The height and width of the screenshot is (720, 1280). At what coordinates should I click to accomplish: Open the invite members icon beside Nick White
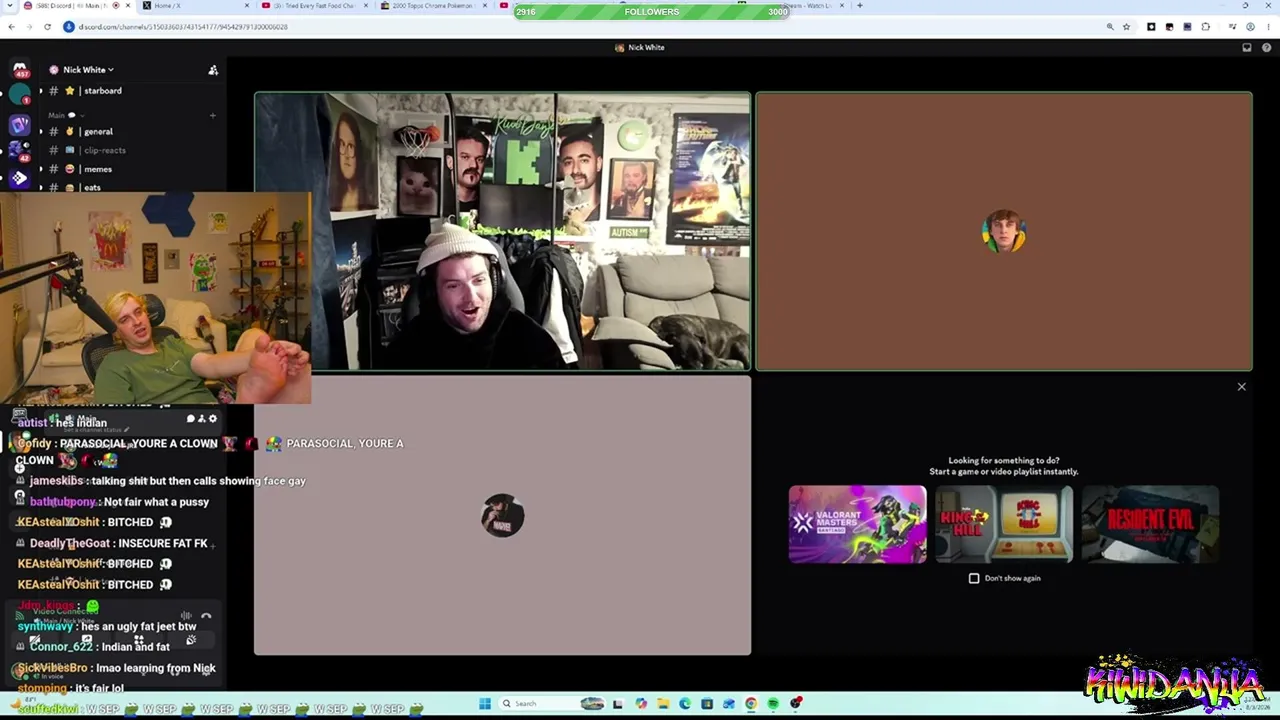(213, 70)
